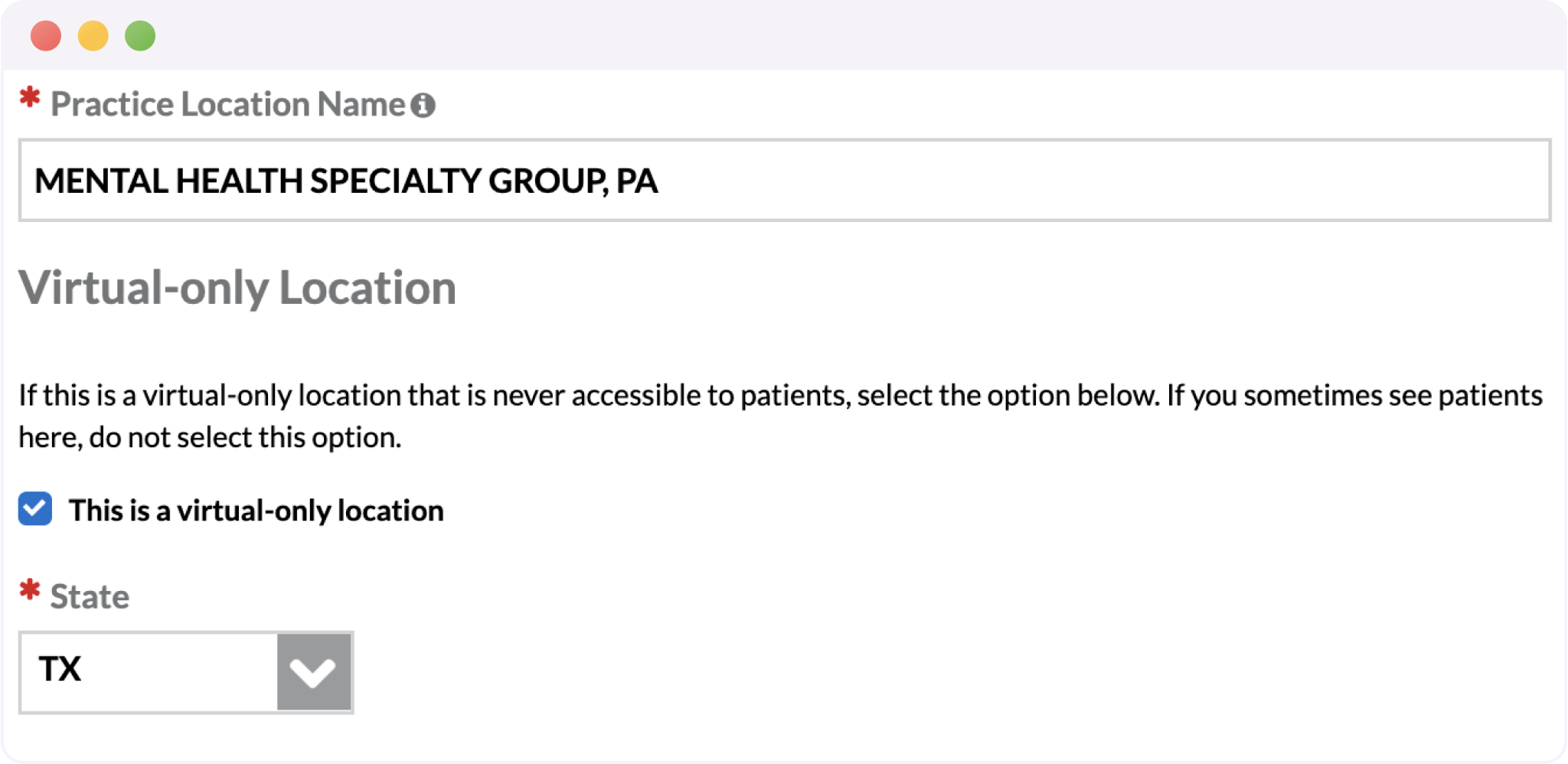Open the State combo box showing TX
Screen dimensions: 1568x764
186,672
